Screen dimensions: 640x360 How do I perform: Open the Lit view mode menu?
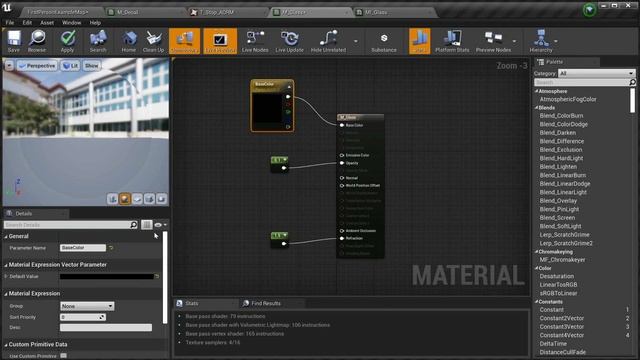point(71,66)
